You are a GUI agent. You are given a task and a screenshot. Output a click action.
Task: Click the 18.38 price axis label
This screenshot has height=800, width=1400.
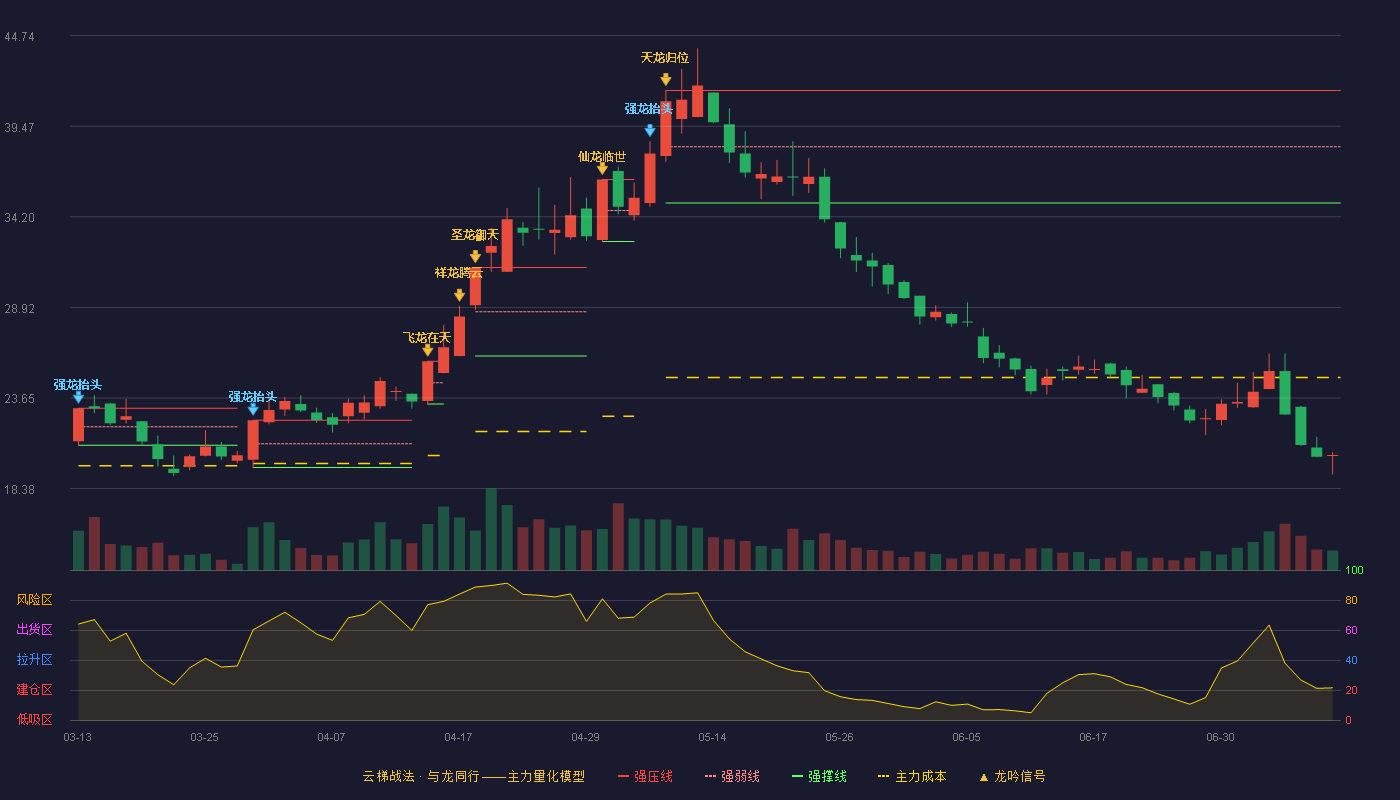click(20, 490)
